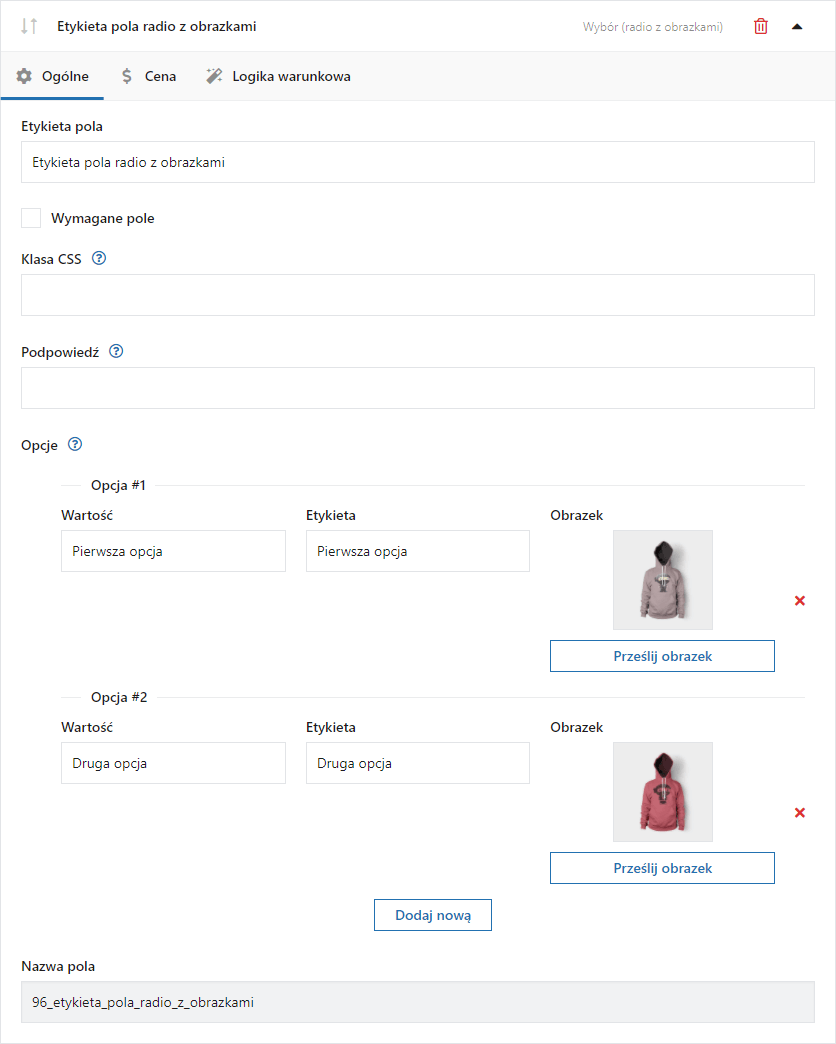
Task: Edit the Etykieta field of Opcja #2
Action: coord(417,763)
